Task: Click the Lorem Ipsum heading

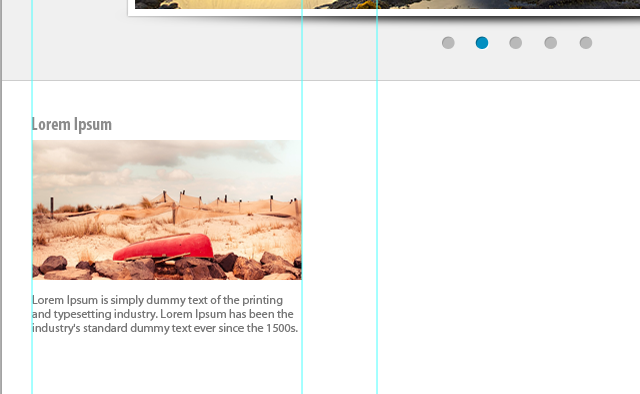Action: pyautogui.click(x=72, y=125)
